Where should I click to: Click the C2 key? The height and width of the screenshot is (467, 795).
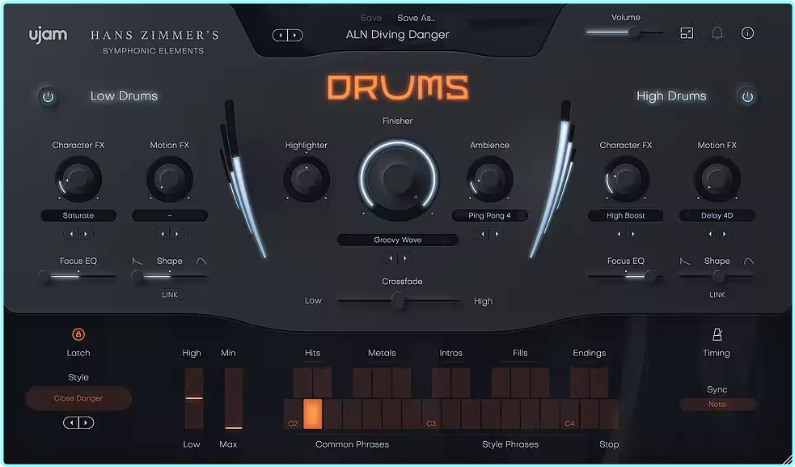click(293, 414)
